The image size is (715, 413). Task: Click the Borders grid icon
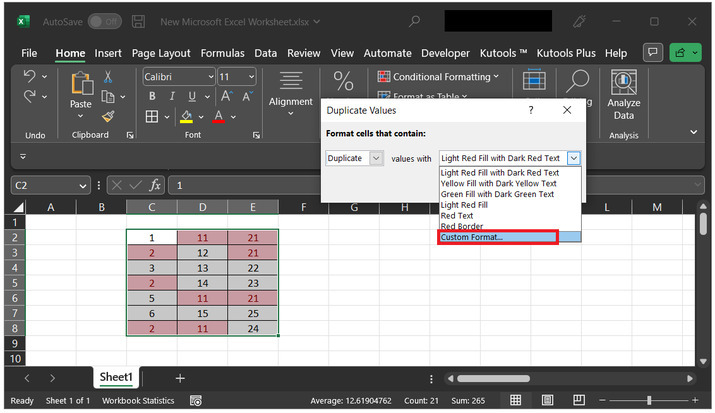coord(152,117)
